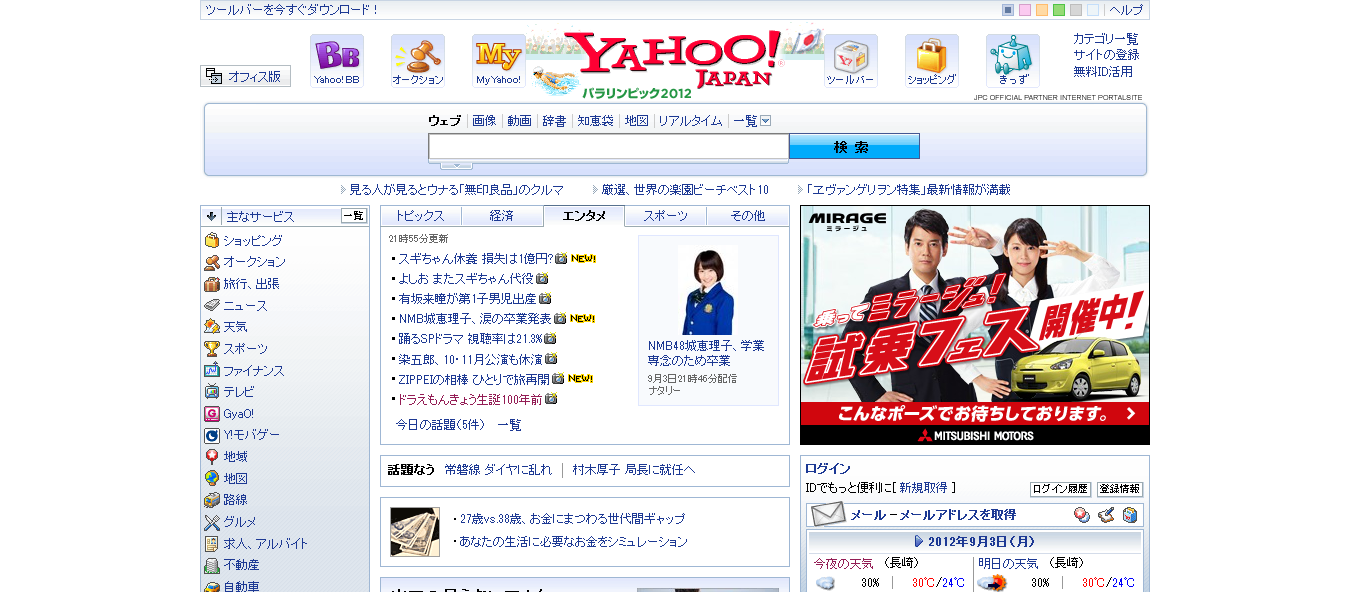Click the pen and notepad icon beside mail
Viewport: 1349px width, 592px height.
click(x=1105, y=515)
